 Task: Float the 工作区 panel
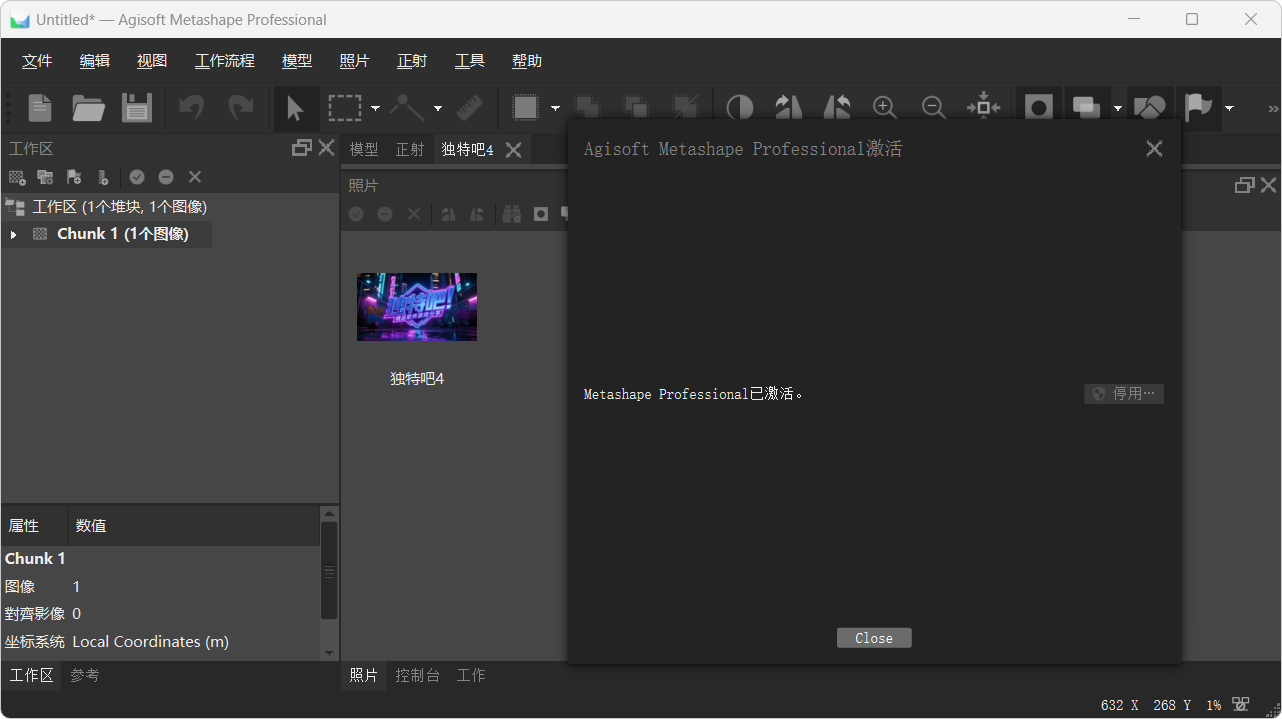click(302, 148)
